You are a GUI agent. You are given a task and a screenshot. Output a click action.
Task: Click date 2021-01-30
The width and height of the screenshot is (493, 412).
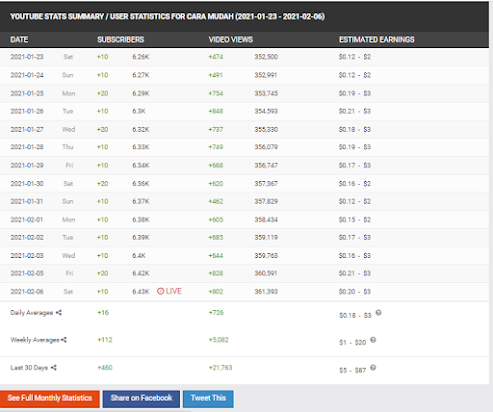[x=27, y=184]
